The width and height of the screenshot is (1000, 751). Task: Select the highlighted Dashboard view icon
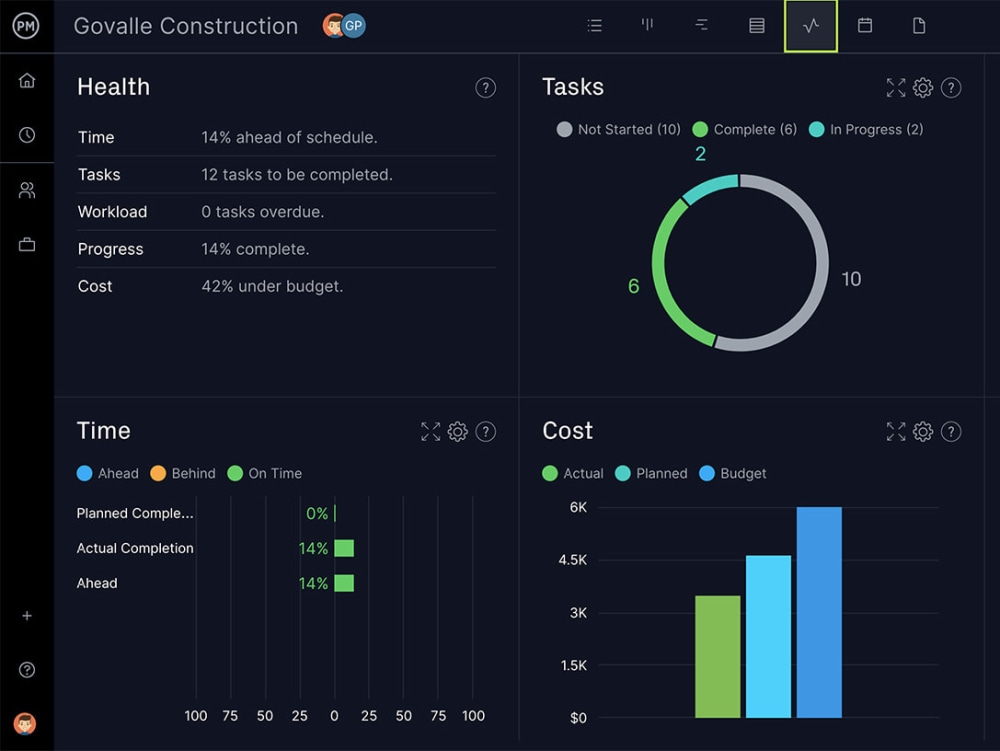click(x=810, y=26)
